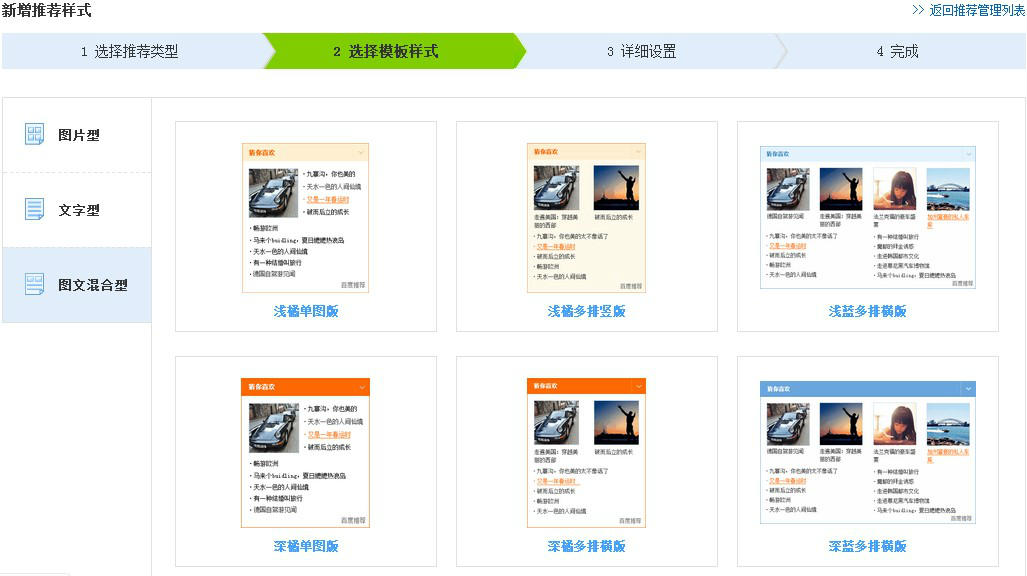Viewport: 1027px width, 576px height.
Task: Jump to step 3 详细设置
Action: pyautogui.click(x=648, y=51)
